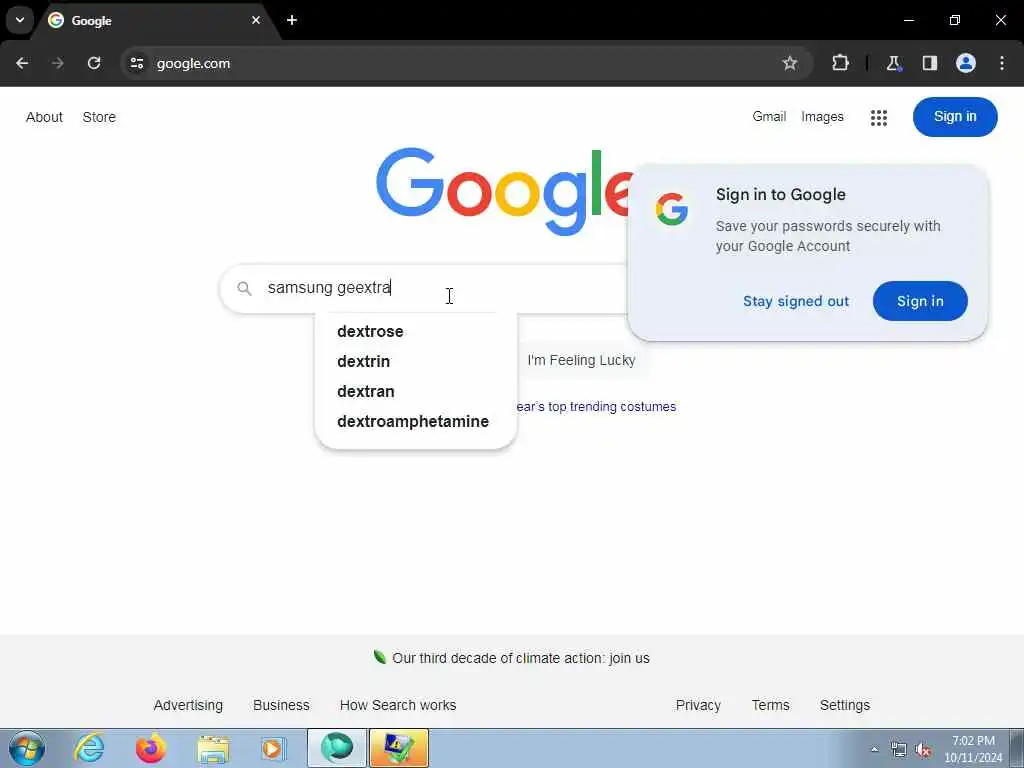1024x768 pixels.
Task: Open the About link
Action: pyautogui.click(x=44, y=117)
